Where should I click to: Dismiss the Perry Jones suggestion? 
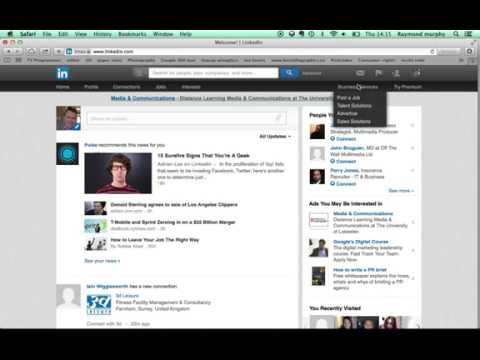(x=413, y=170)
